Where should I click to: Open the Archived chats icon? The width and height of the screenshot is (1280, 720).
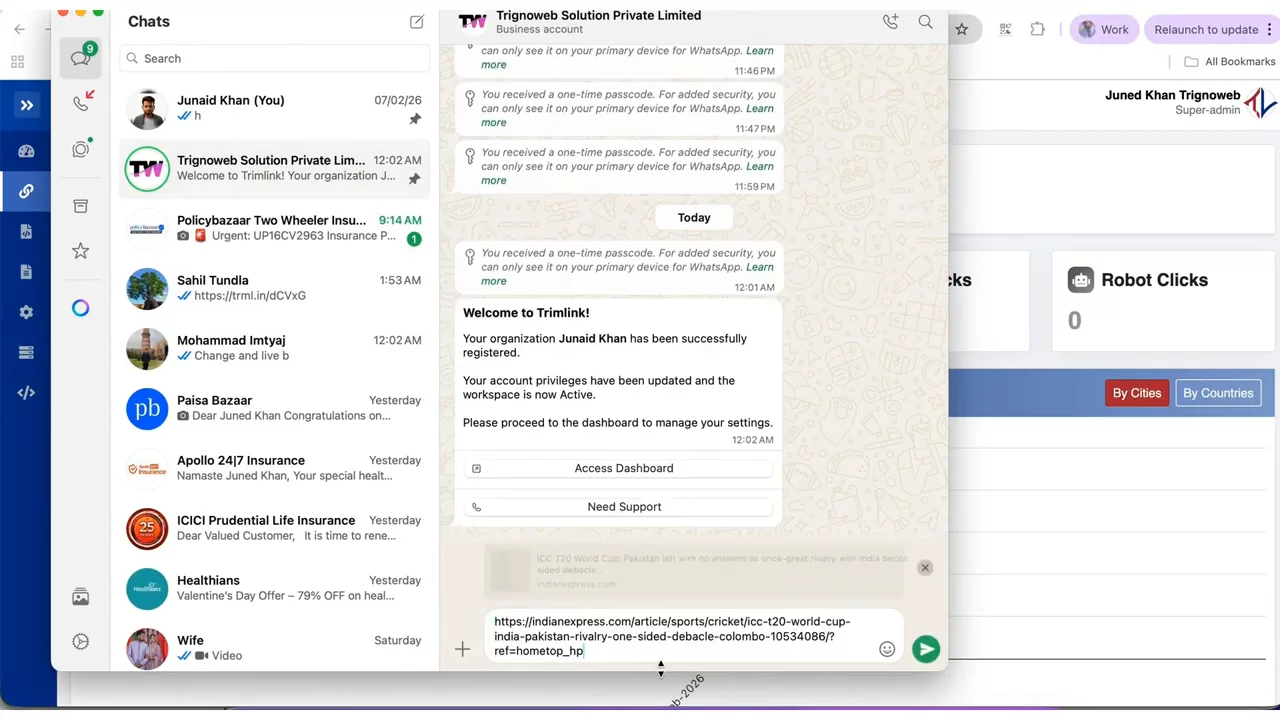tap(81, 206)
